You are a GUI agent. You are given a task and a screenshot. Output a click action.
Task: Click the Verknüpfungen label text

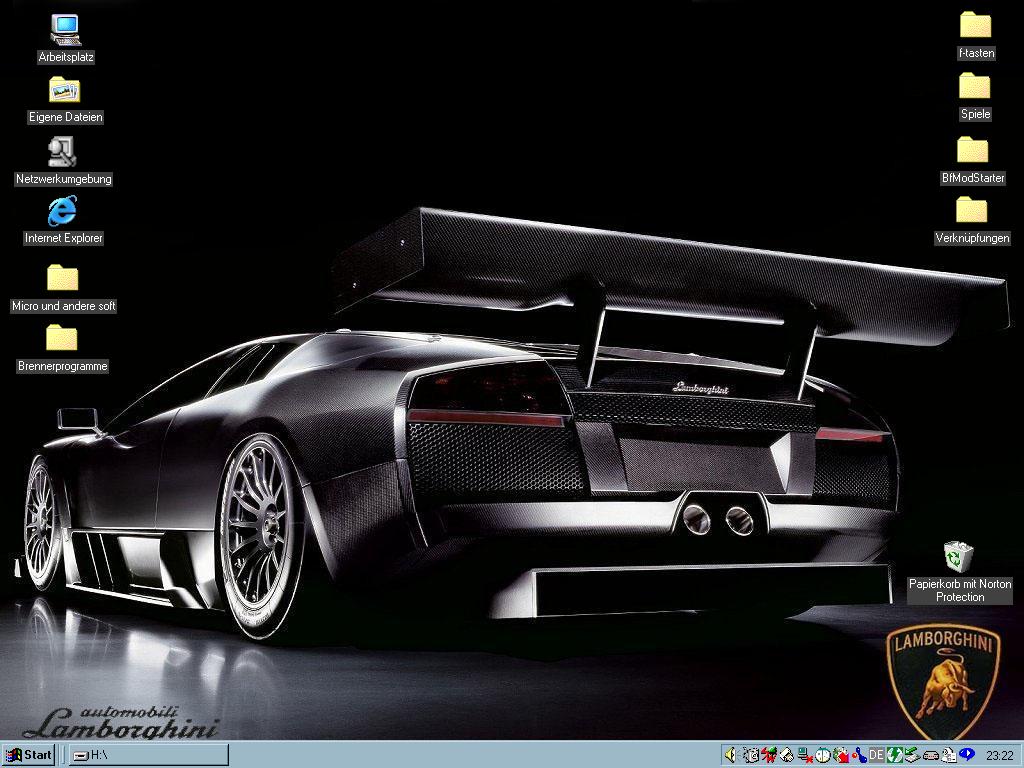point(972,238)
